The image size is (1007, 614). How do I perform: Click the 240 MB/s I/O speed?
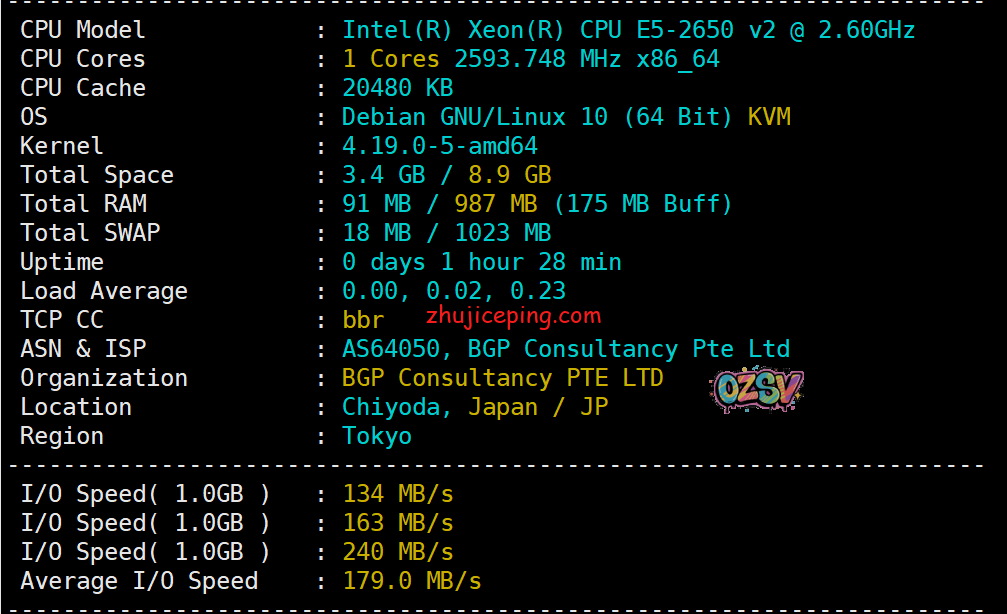[398, 552]
